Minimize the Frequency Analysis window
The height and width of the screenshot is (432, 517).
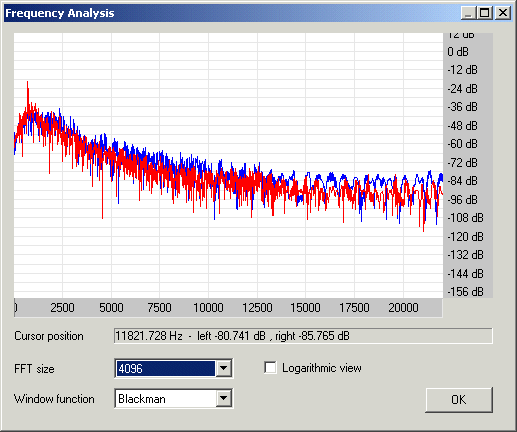click(468, 13)
